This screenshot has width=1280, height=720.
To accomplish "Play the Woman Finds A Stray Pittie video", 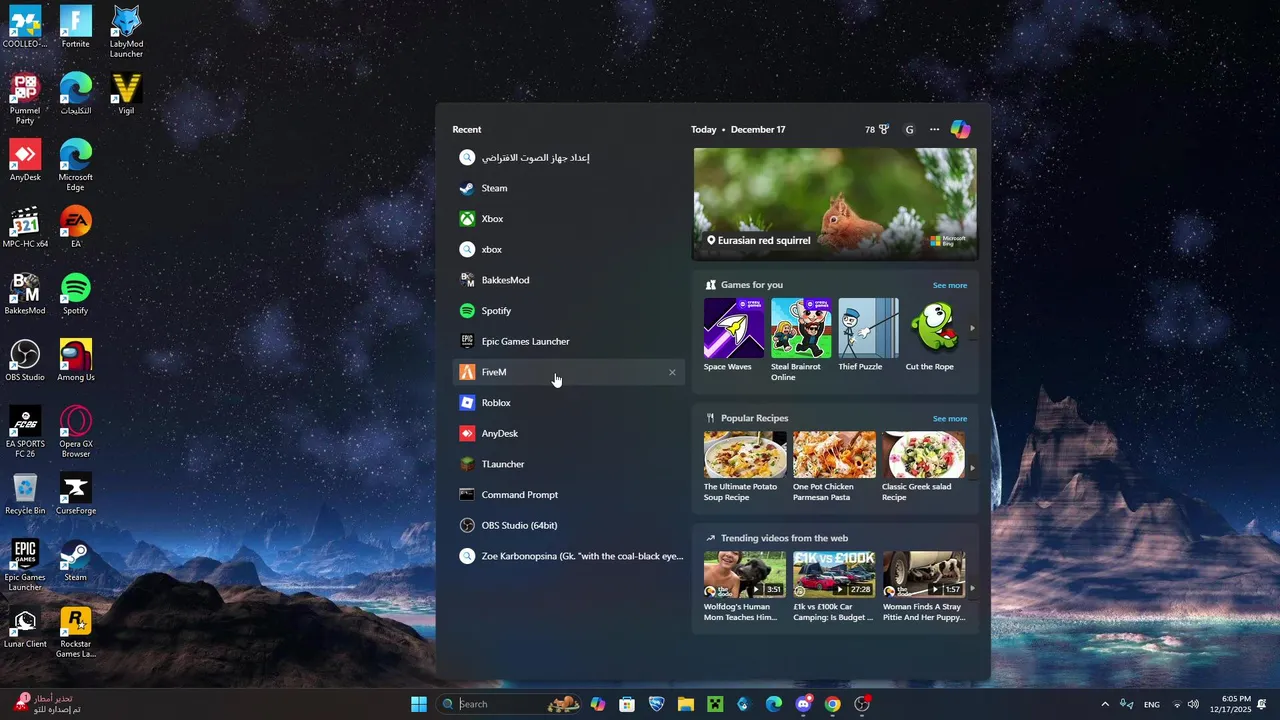I will tap(923, 587).
